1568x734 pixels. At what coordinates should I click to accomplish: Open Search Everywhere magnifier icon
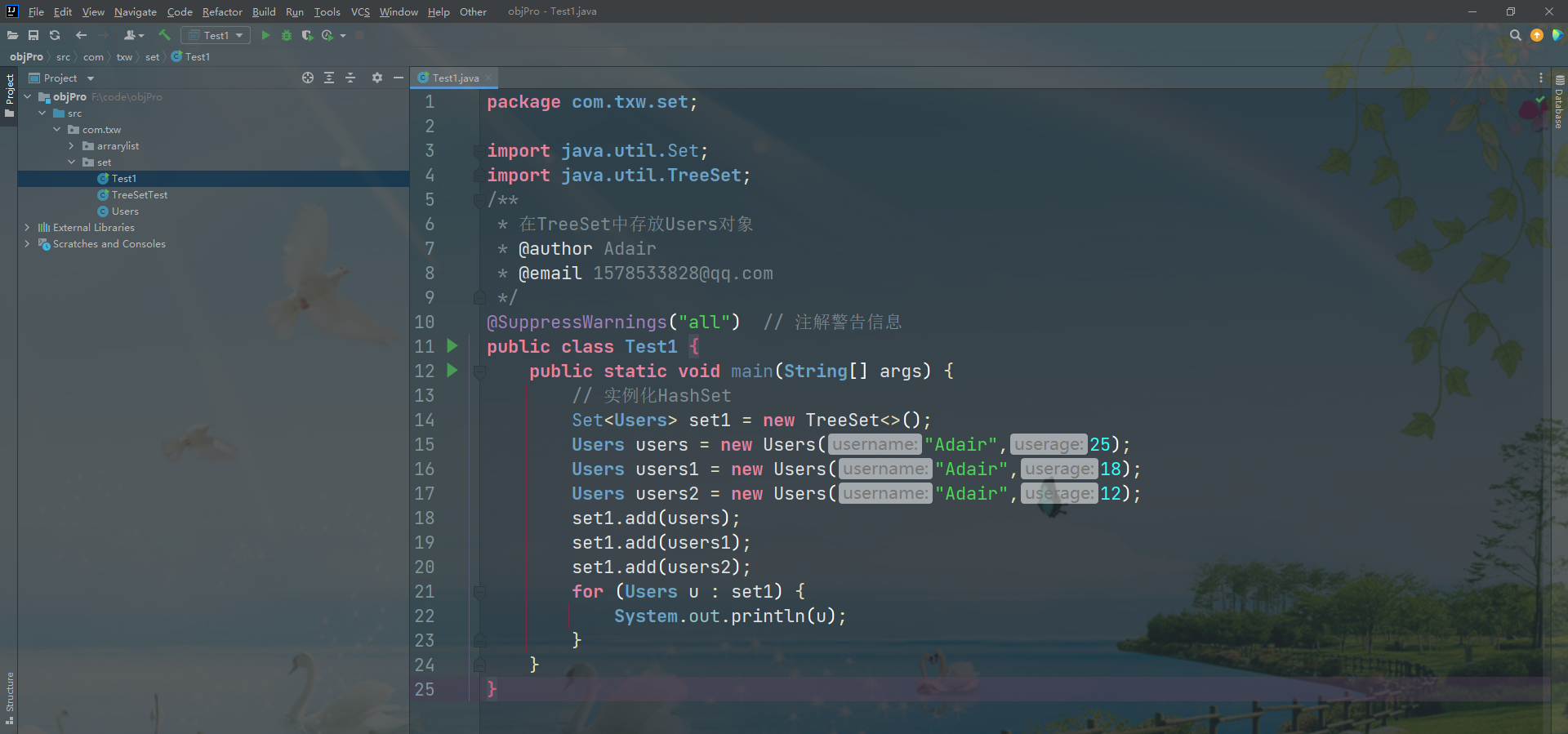(1516, 35)
